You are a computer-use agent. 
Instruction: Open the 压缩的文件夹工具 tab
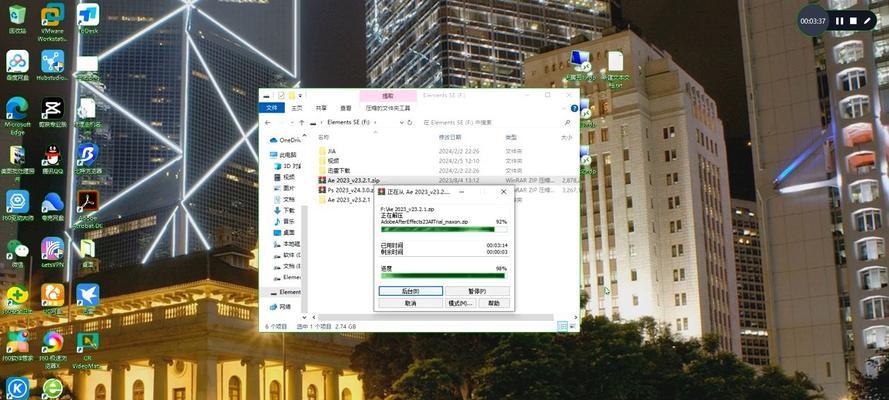coord(388,108)
